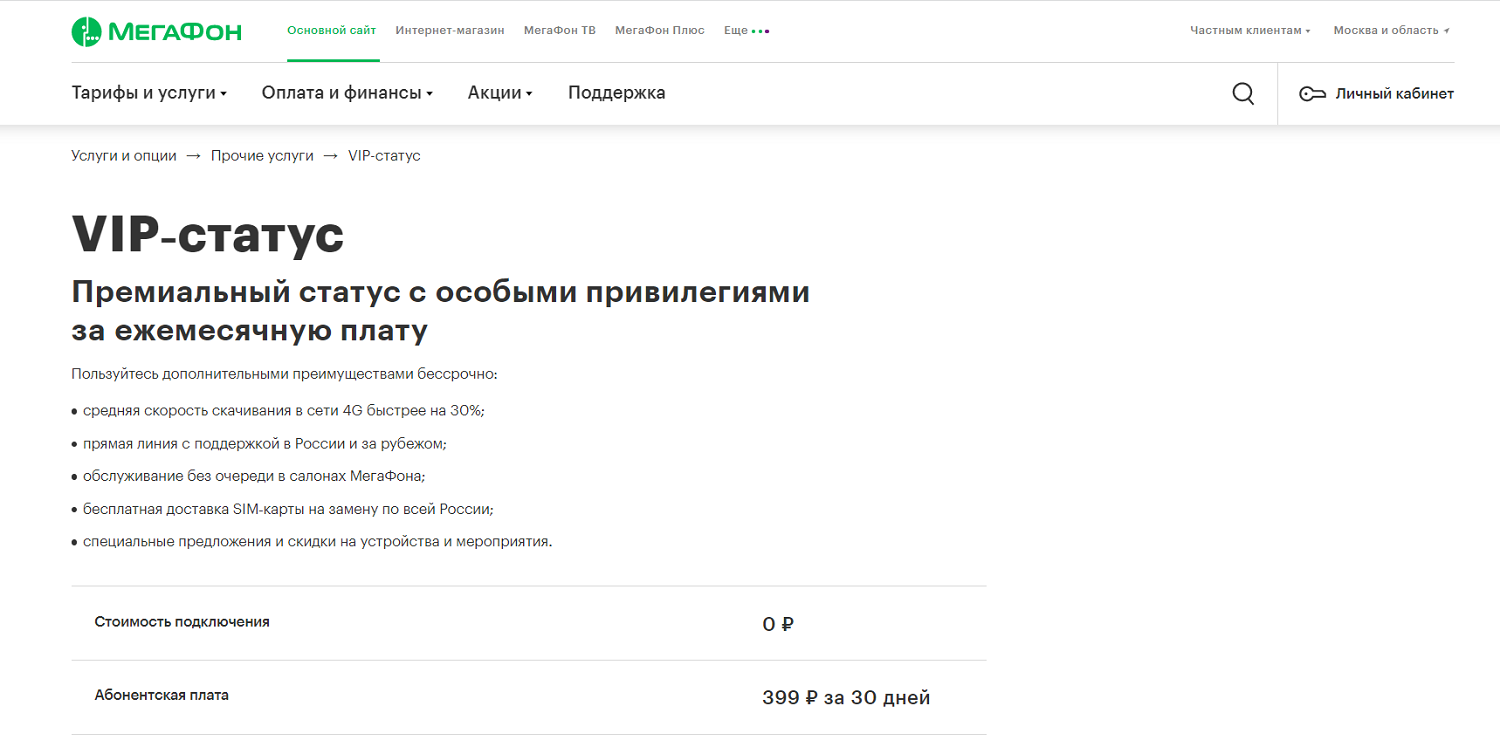The height and width of the screenshot is (754, 1500).
Task: Click the Премиальный статус subheading
Action: pos(441,311)
